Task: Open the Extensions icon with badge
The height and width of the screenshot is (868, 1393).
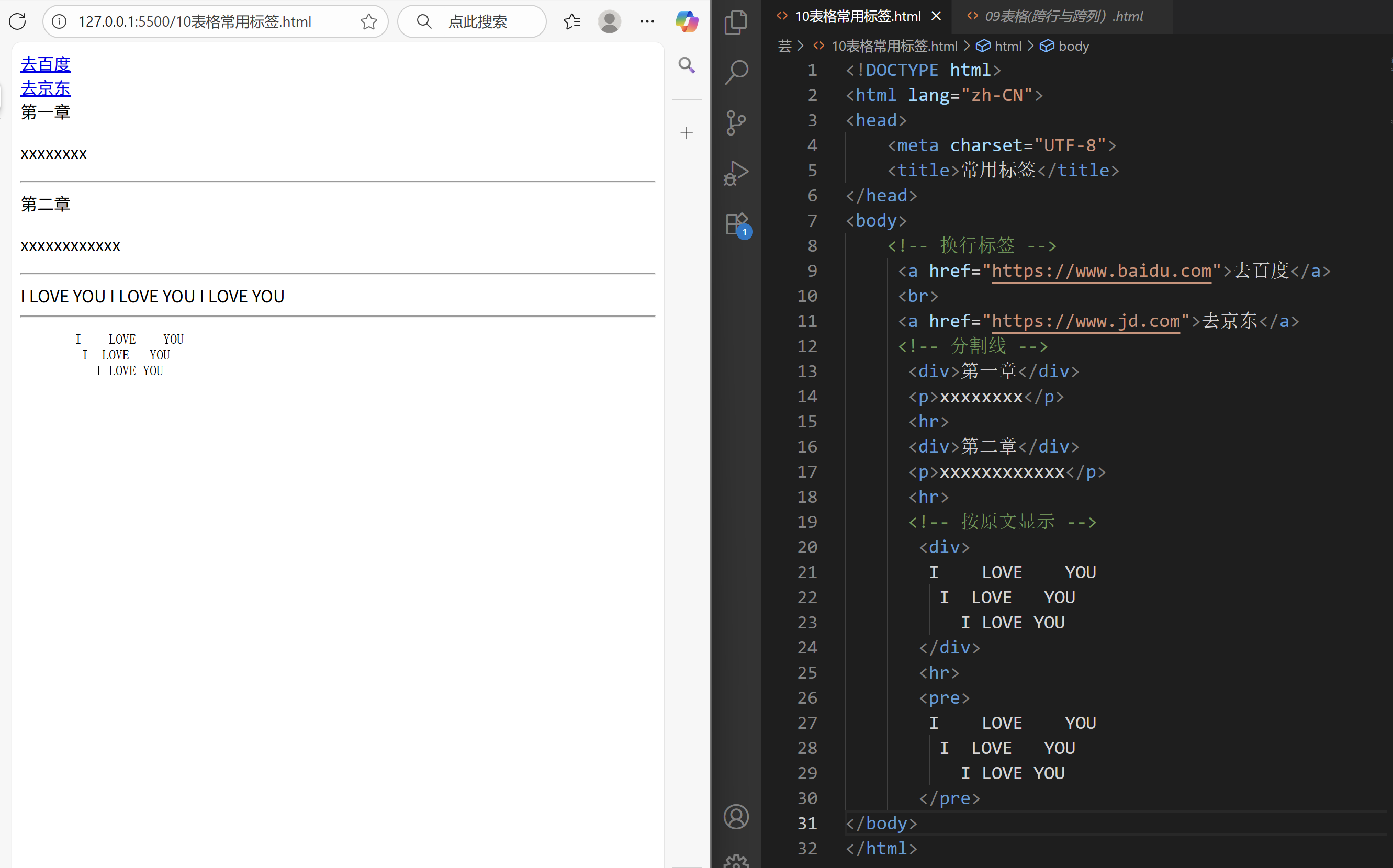Action: [736, 224]
